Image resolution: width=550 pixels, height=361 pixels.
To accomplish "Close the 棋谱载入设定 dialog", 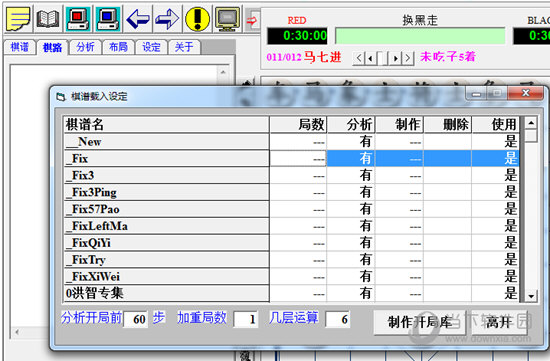I will click(x=525, y=93).
